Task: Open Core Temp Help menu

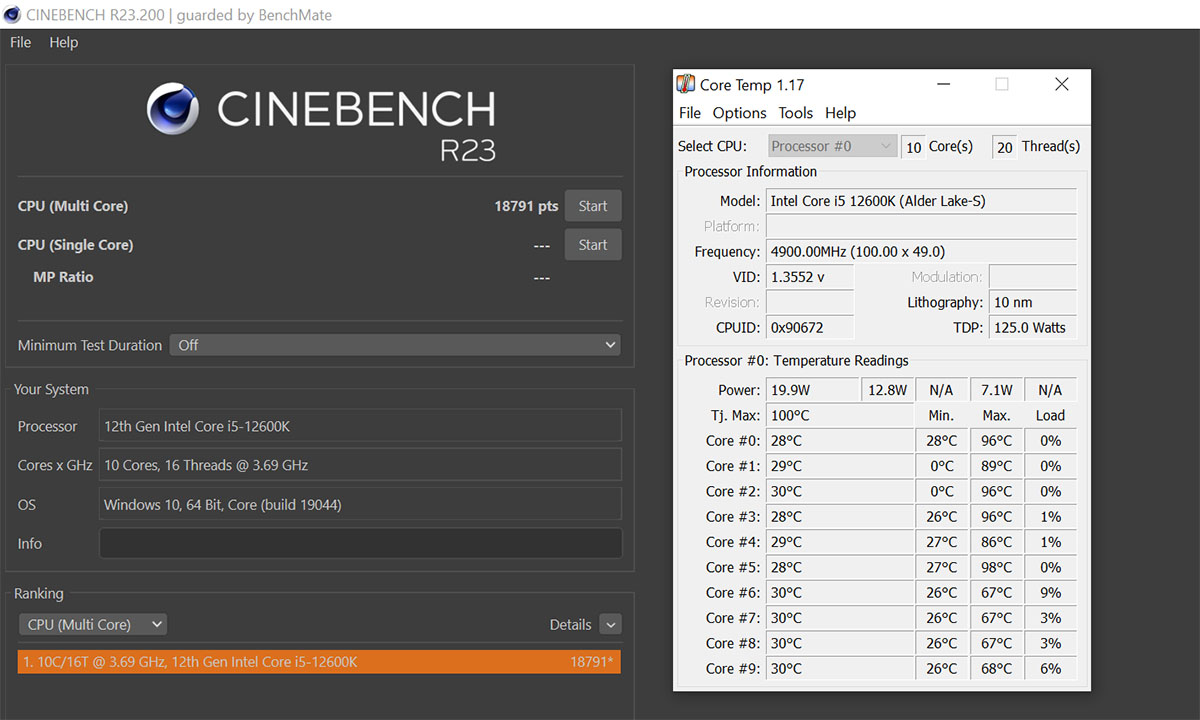Action: [841, 113]
